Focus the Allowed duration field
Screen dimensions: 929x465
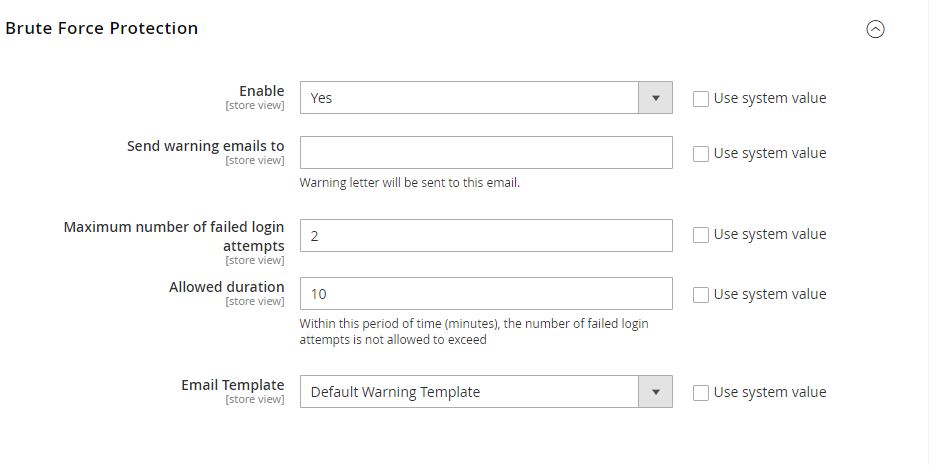(486, 294)
